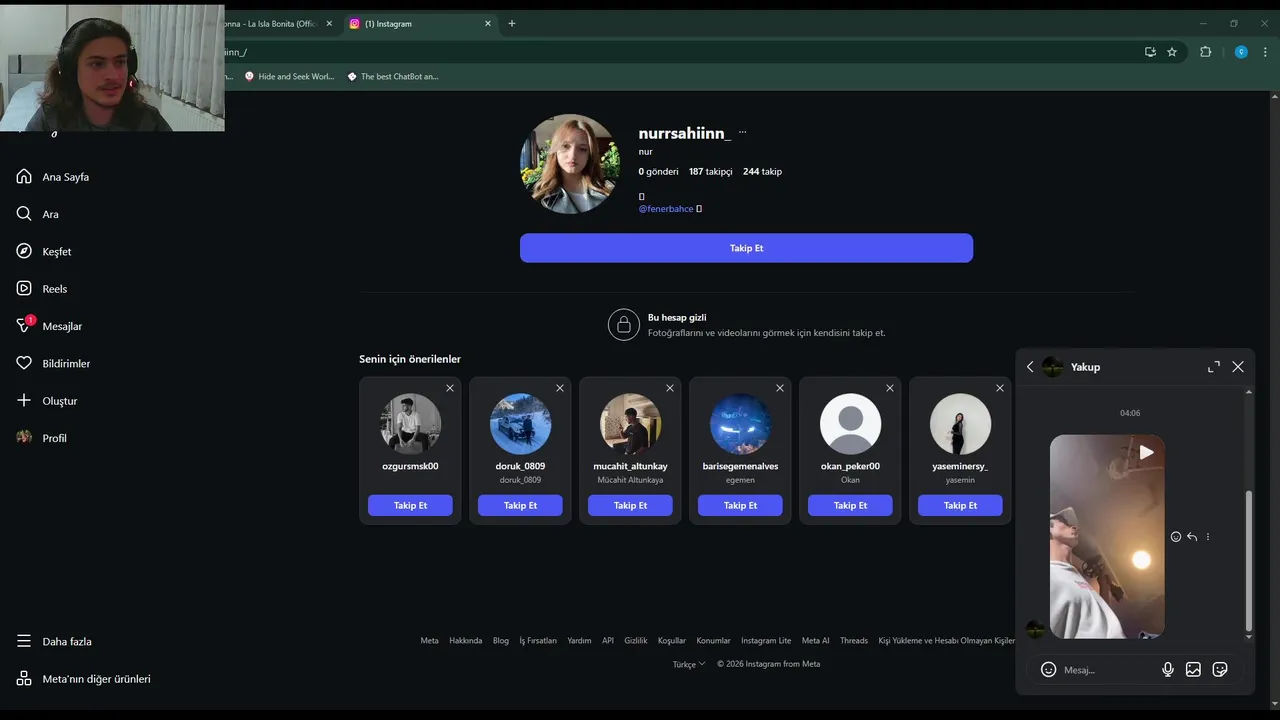Dismiss ozgursmsk00 suggestion card
The width and height of the screenshot is (1280, 720).
(x=450, y=388)
